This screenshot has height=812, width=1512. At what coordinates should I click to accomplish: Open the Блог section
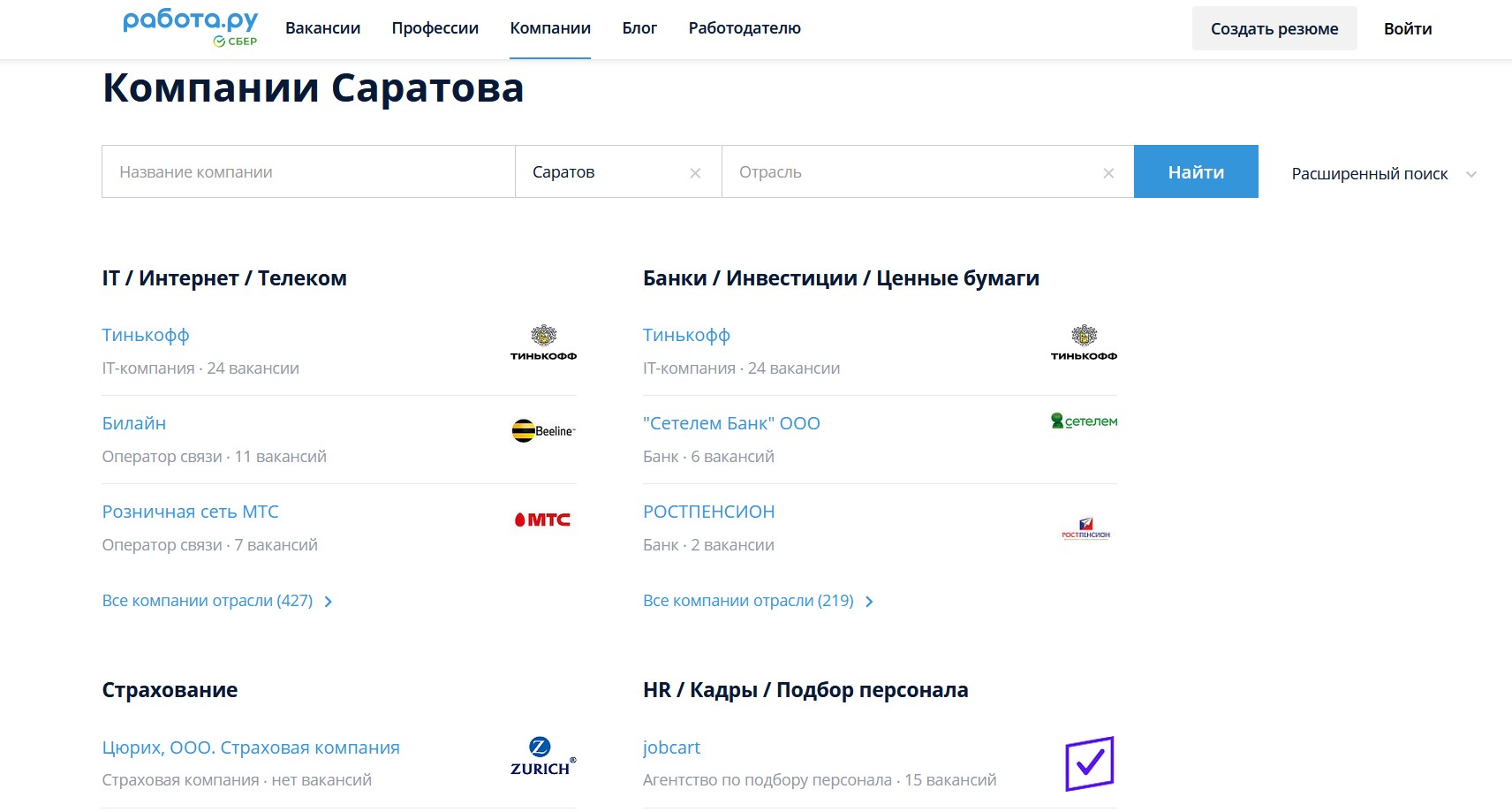(639, 28)
